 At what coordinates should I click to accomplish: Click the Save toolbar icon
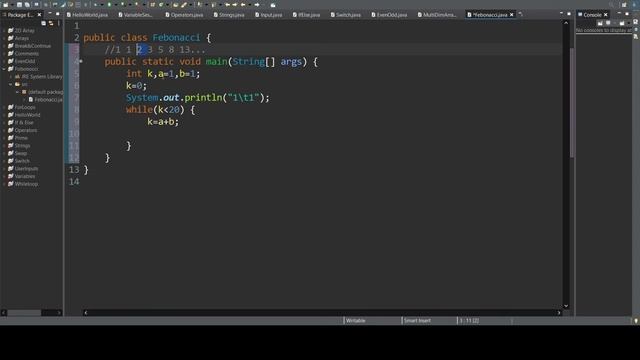[x=19, y=4]
